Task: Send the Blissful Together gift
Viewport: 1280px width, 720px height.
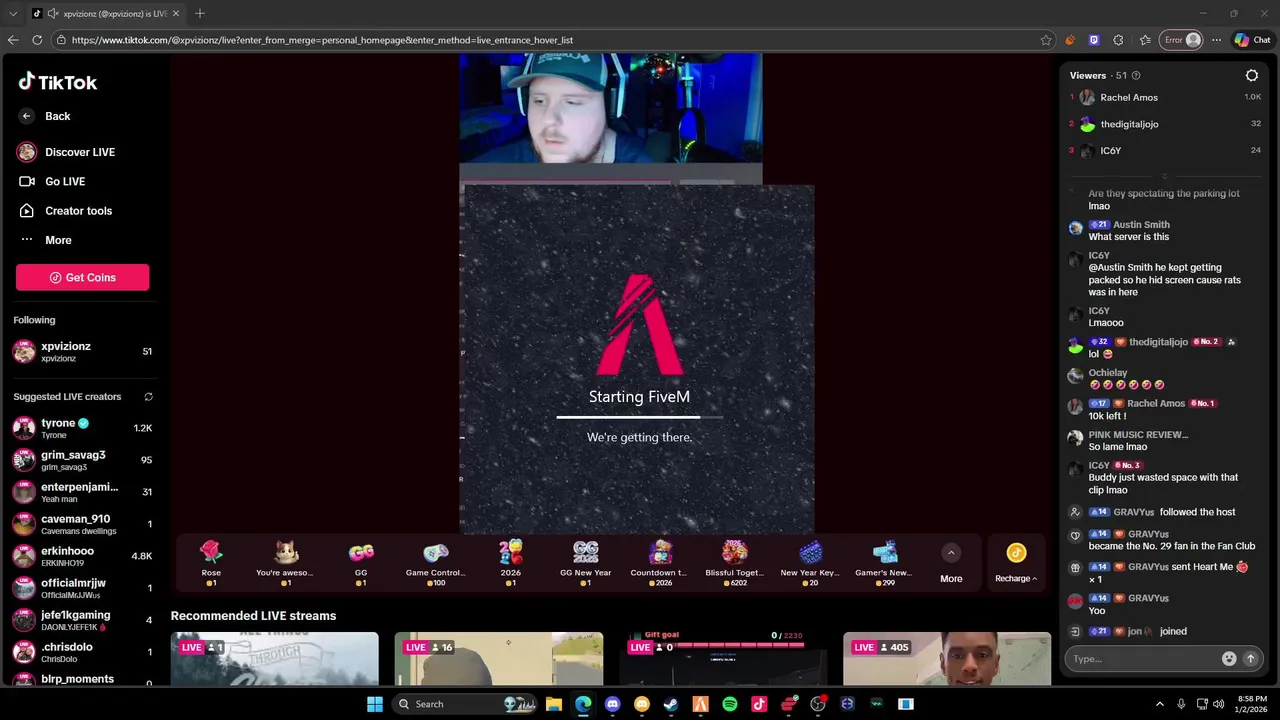Action: (x=735, y=563)
